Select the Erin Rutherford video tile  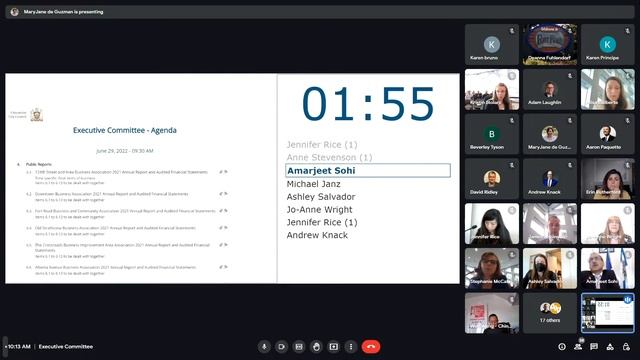pyautogui.click(x=608, y=179)
